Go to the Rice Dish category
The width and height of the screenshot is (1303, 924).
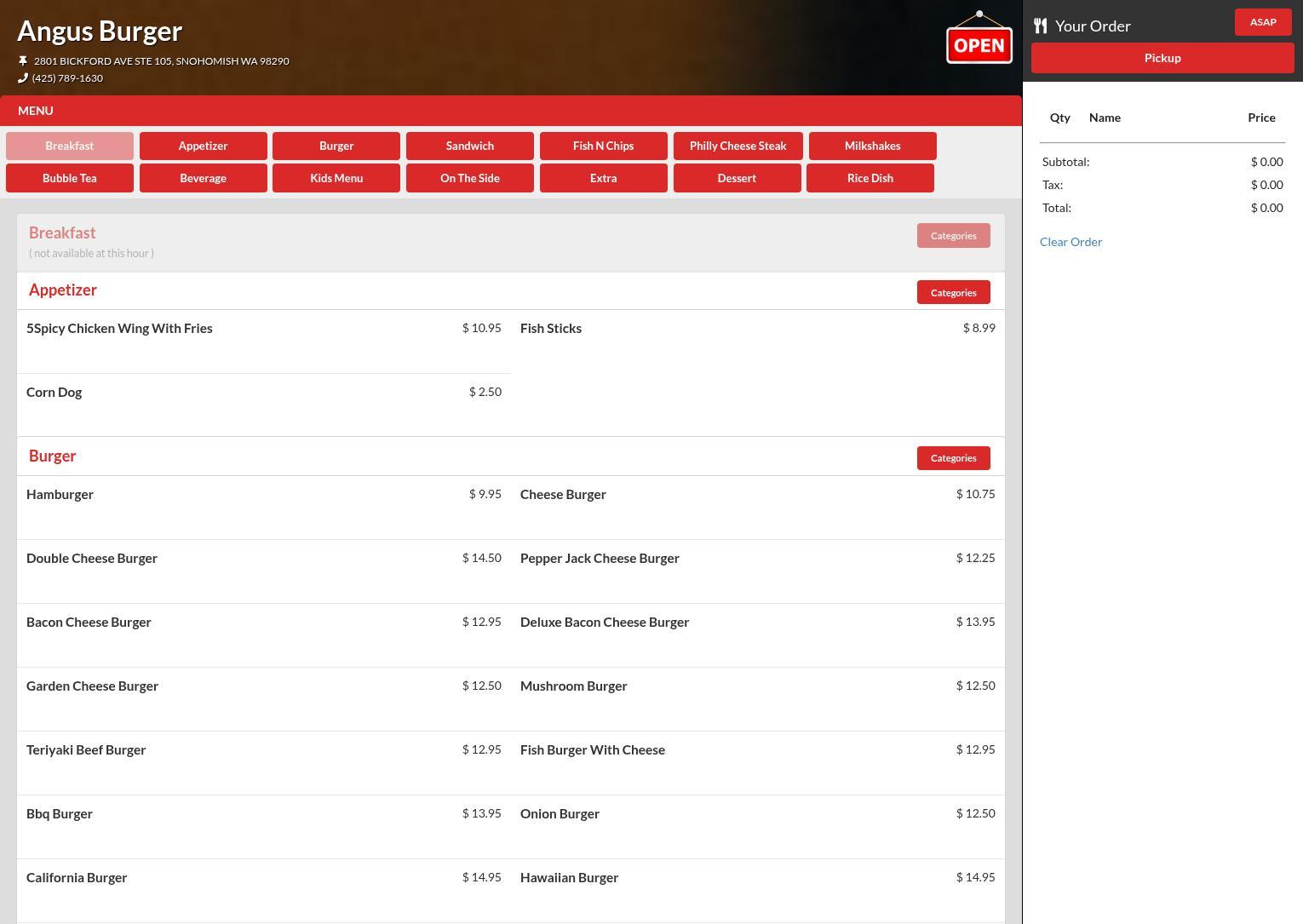[x=870, y=178]
